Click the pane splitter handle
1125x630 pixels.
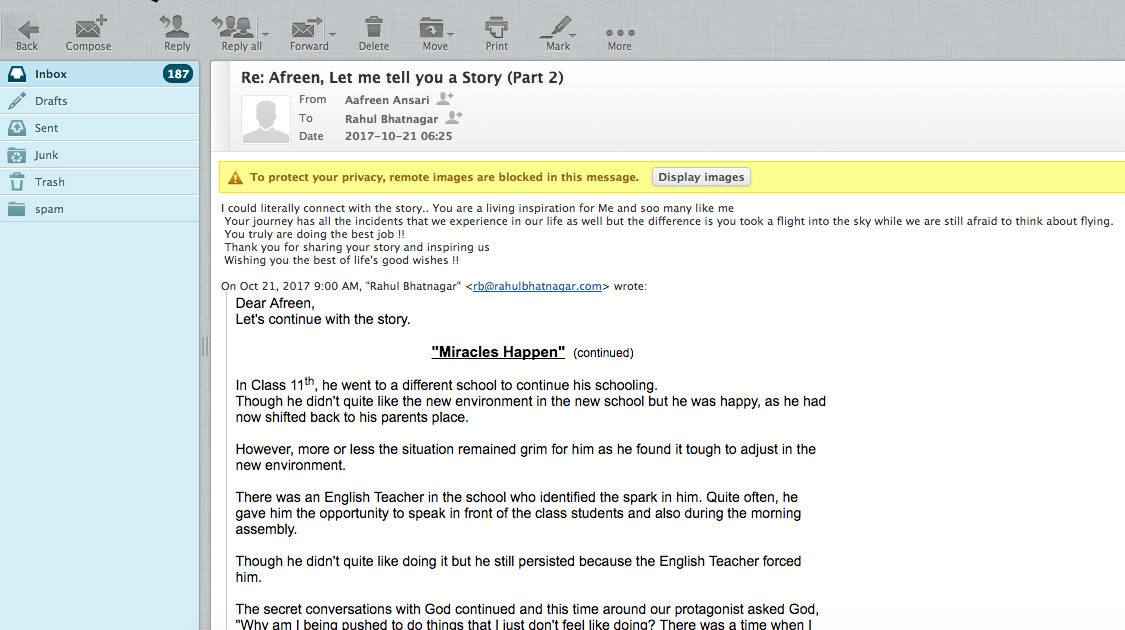tap(205, 347)
